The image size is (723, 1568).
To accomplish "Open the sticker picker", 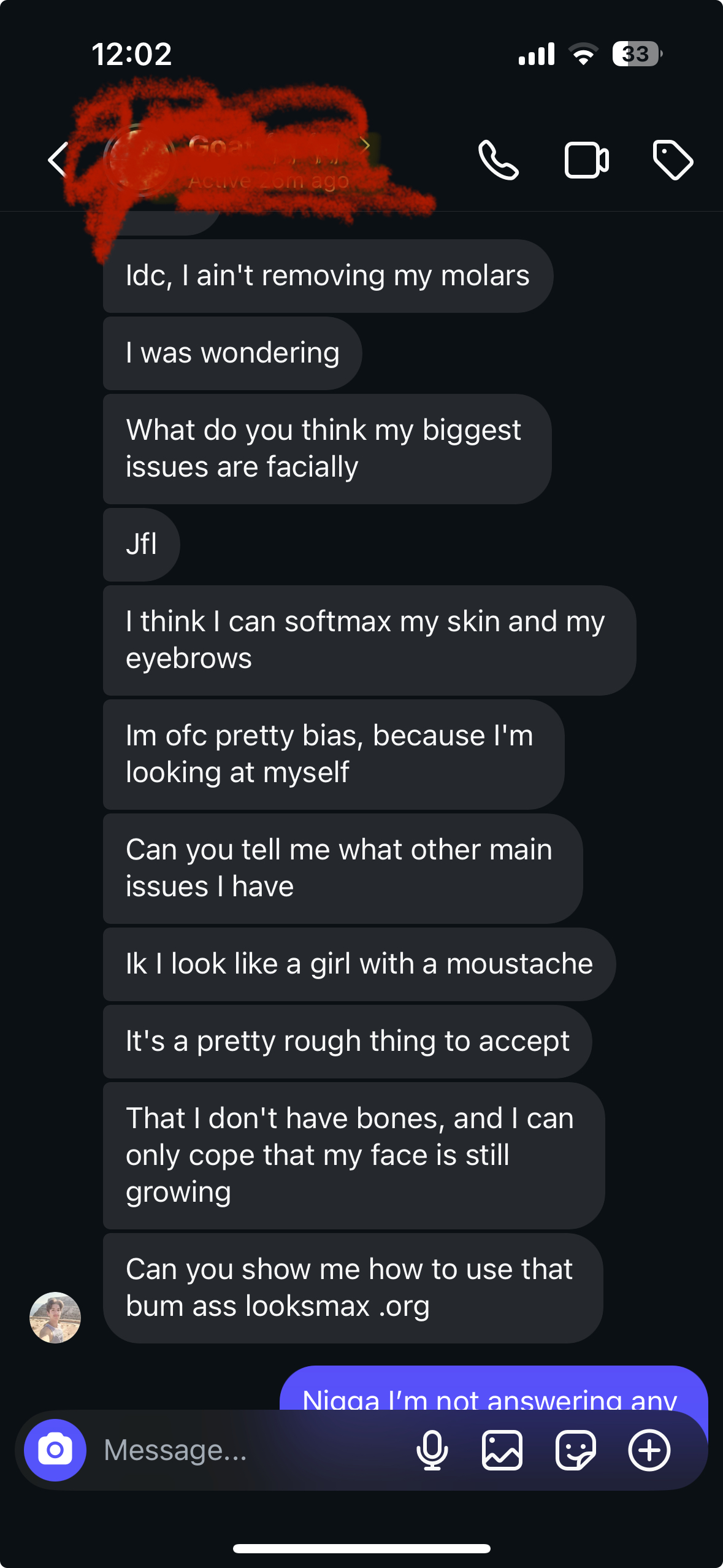I will tap(575, 1450).
